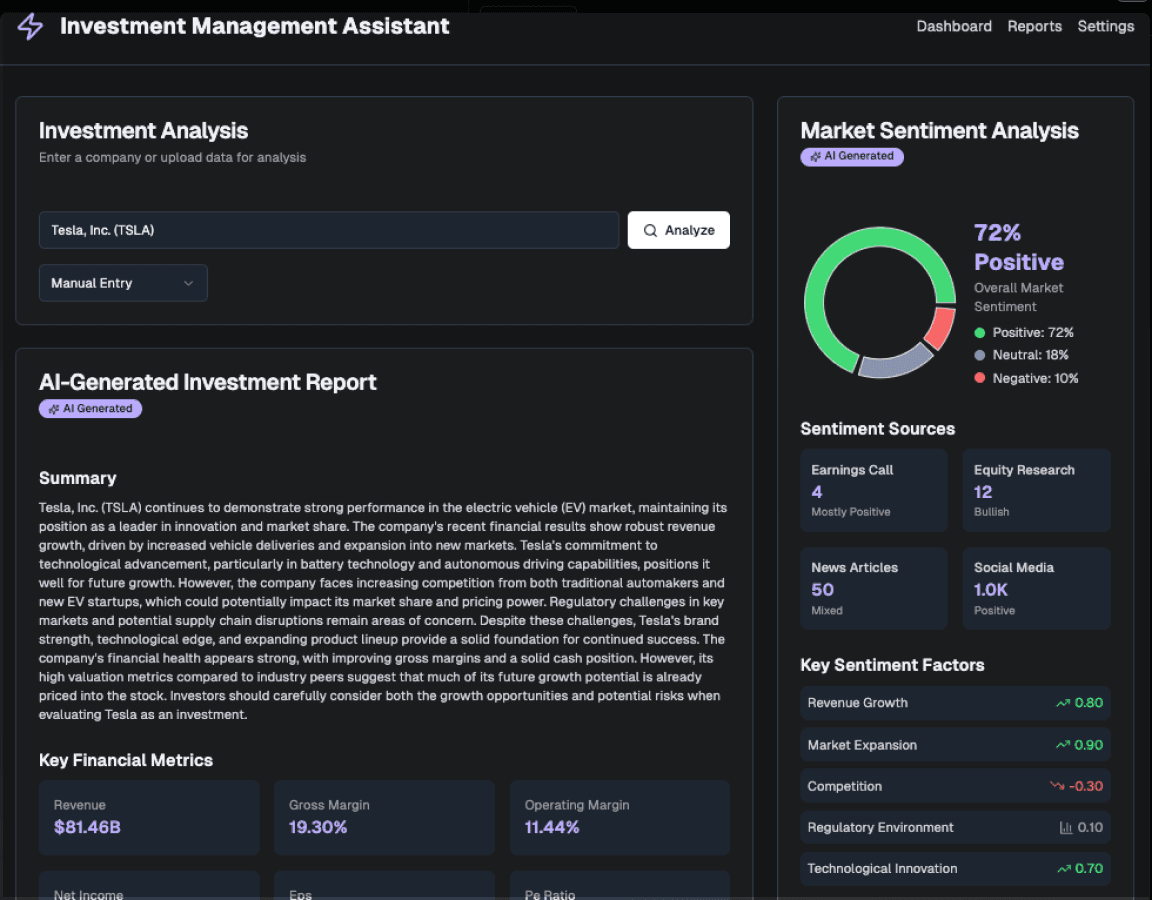Click the Key Sentiment Factors heading
The width and height of the screenshot is (1152, 900).
click(892, 665)
